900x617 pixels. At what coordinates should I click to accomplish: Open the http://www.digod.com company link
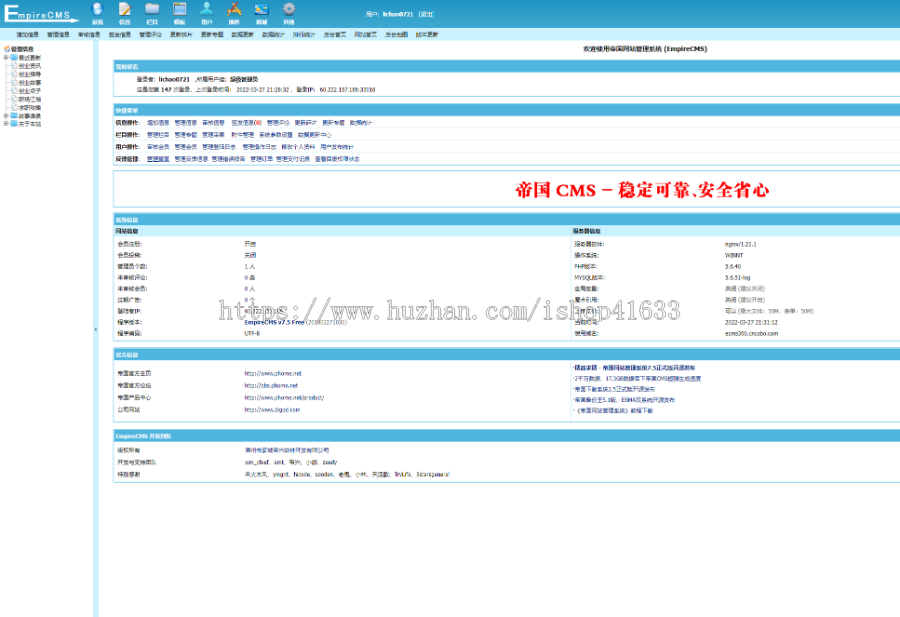(272, 410)
